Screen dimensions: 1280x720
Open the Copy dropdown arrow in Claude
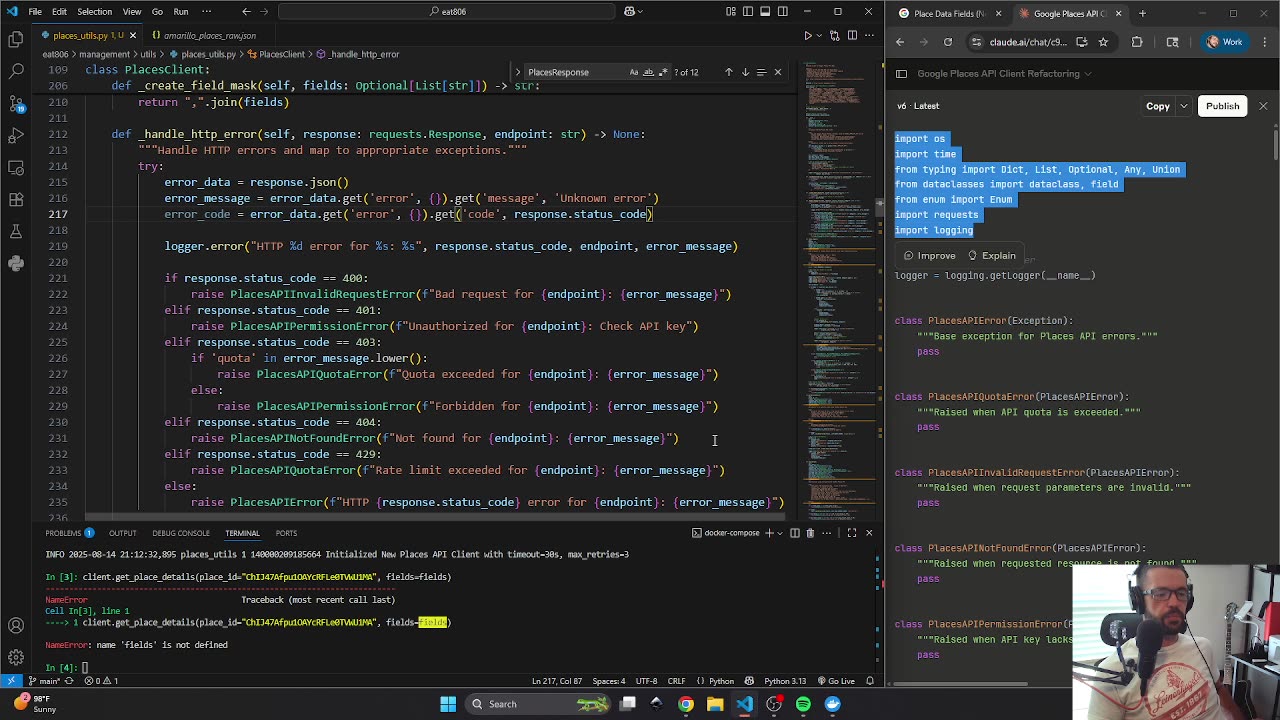(x=1183, y=106)
